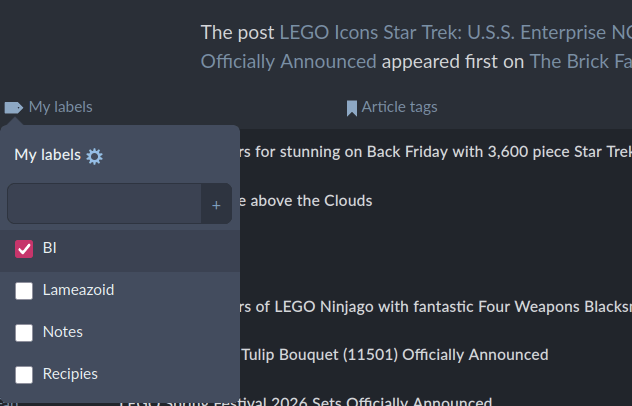The height and width of the screenshot is (406, 632).
Task: Click the Article tags bookmark icon
Action: pos(351,107)
